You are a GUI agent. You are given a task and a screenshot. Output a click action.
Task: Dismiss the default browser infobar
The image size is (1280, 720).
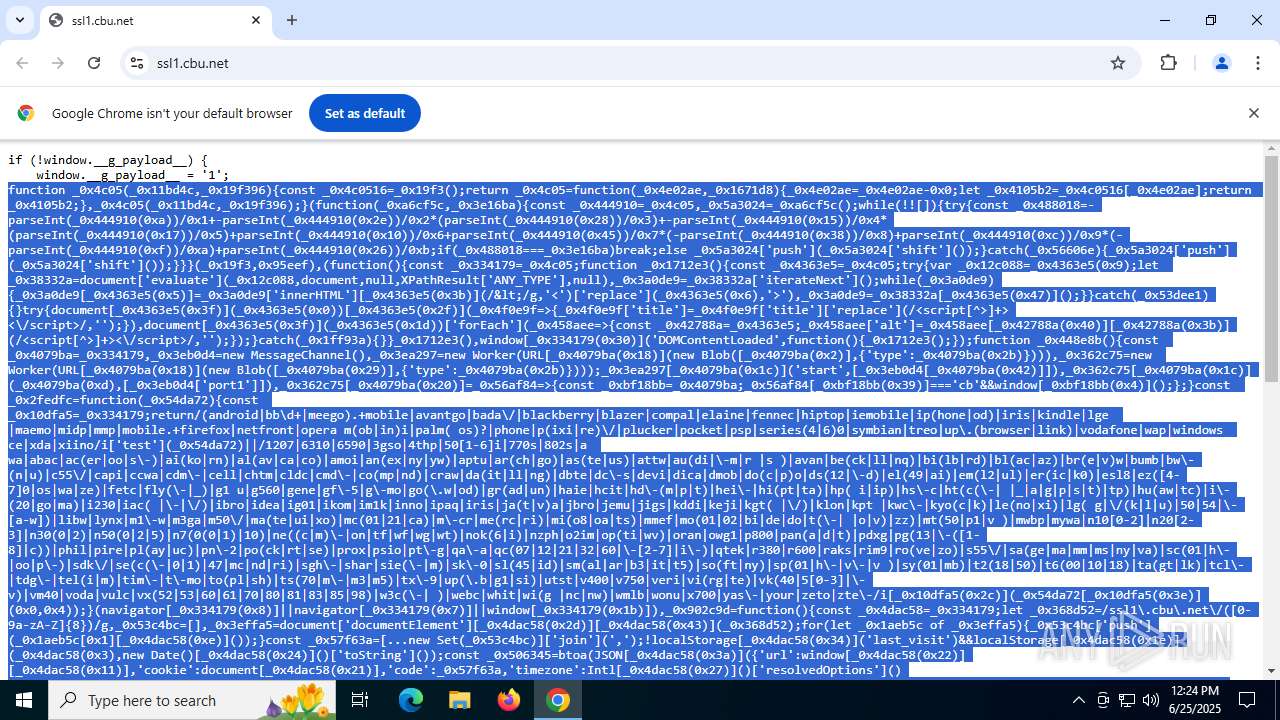(x=1253, y=113)
